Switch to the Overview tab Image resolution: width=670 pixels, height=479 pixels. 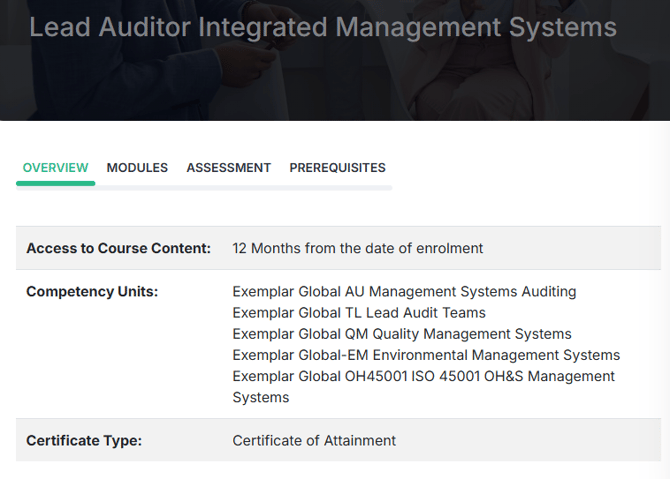56,168
